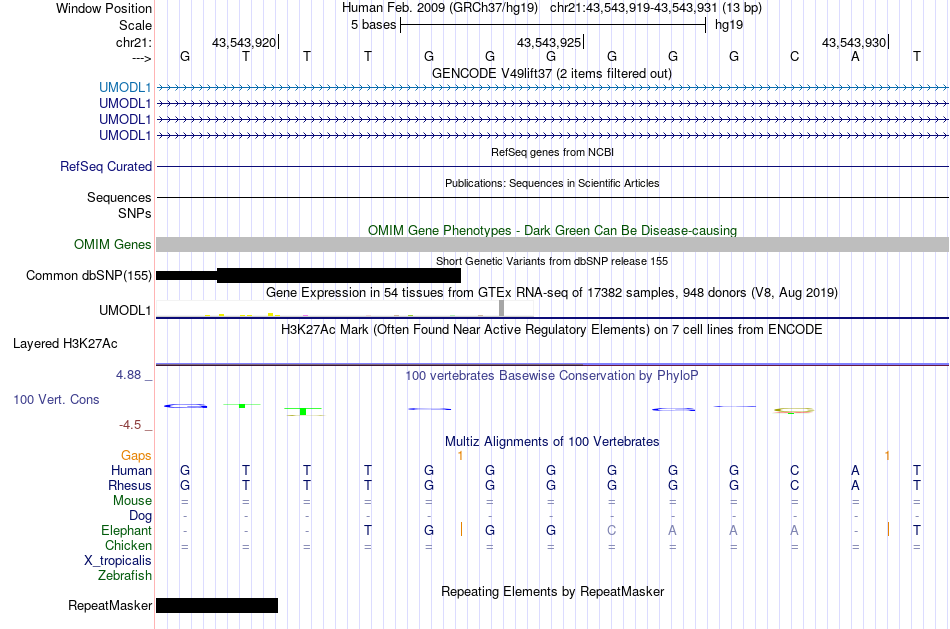Screen dimensions: 950x629
Task: Click the 4.88 conservation scale value
Action: tap(128, 375)
